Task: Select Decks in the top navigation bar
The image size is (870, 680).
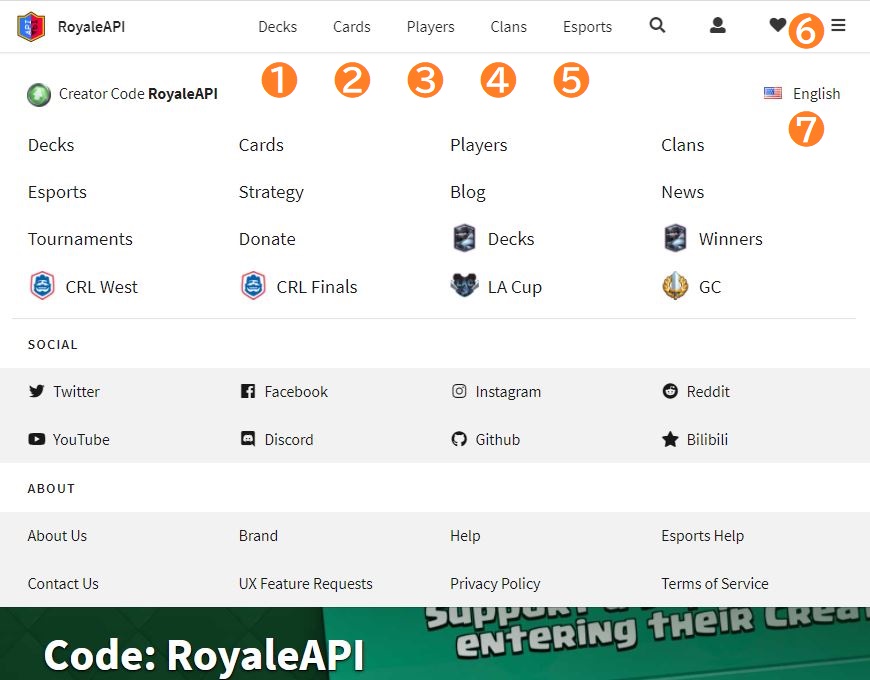Action: click(277, 27)
